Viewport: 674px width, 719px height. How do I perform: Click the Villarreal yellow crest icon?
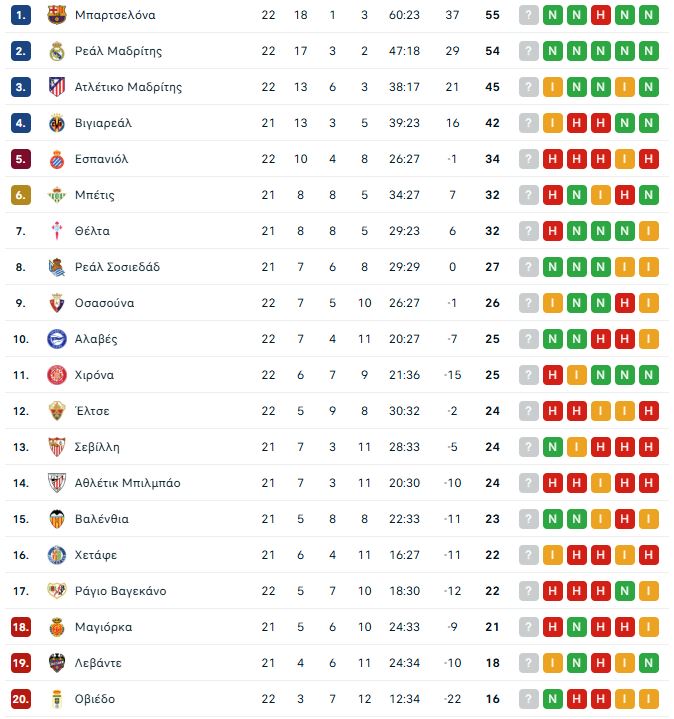point(56,123)
